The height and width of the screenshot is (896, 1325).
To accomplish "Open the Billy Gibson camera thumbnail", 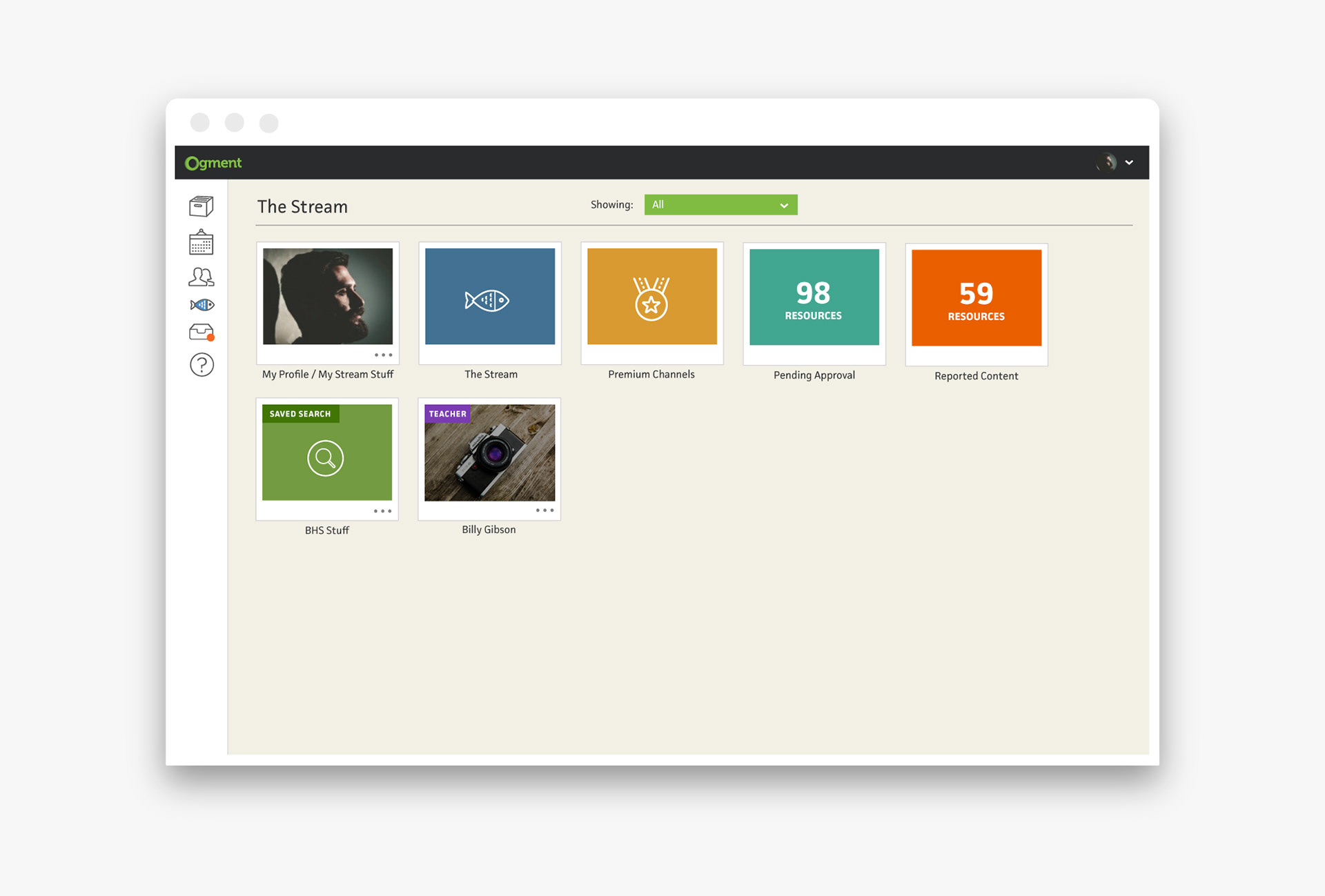I will (x=490, y=453).
